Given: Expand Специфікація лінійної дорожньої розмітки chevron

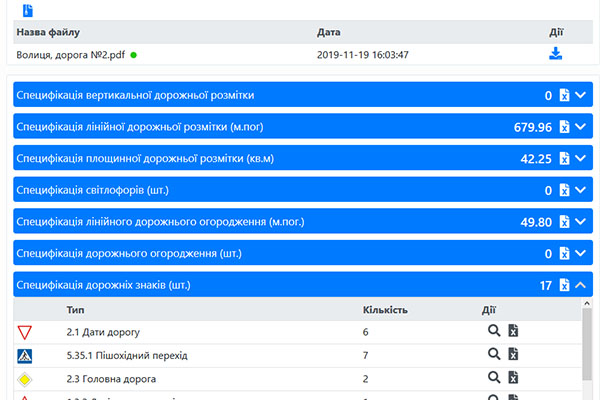Looking at the screenshot, I should coord(581,127).
